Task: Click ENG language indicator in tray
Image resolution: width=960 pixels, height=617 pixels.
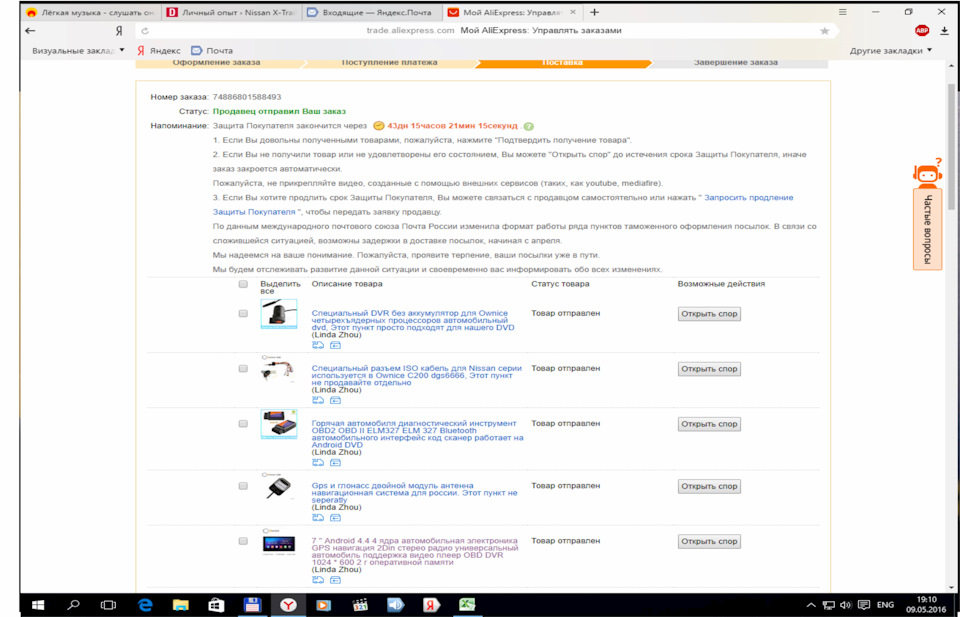Action: [885, 605]
